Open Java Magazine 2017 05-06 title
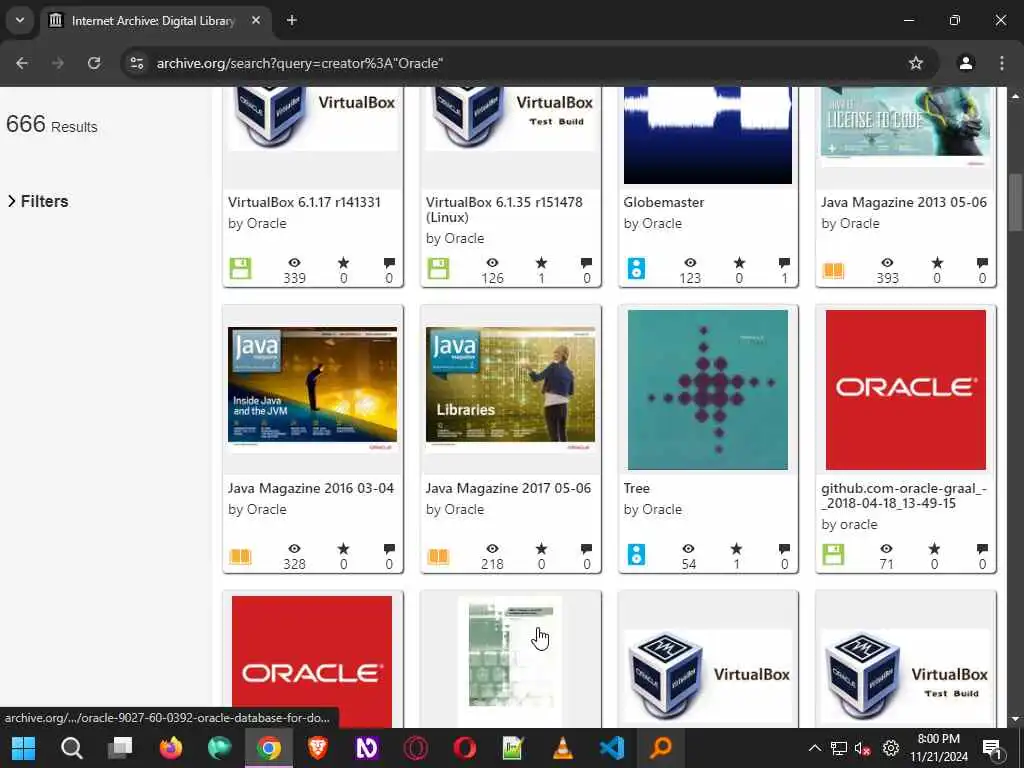Viewport: 1024px width, 768px height. 508,488
